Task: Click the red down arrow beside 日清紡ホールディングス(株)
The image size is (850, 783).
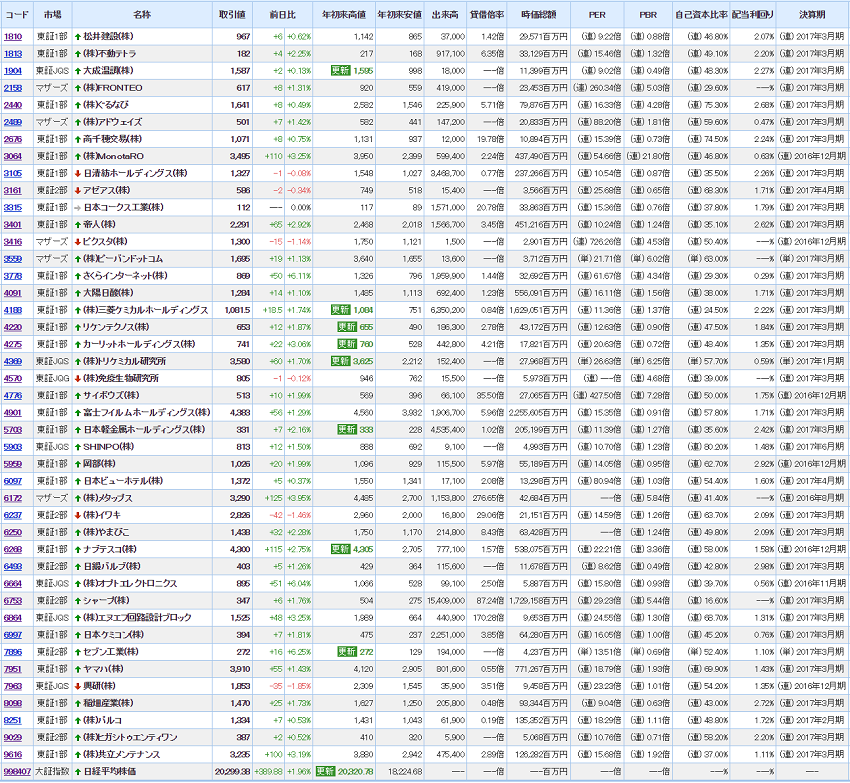Action: pyautogui.click(x=78, y=174)
